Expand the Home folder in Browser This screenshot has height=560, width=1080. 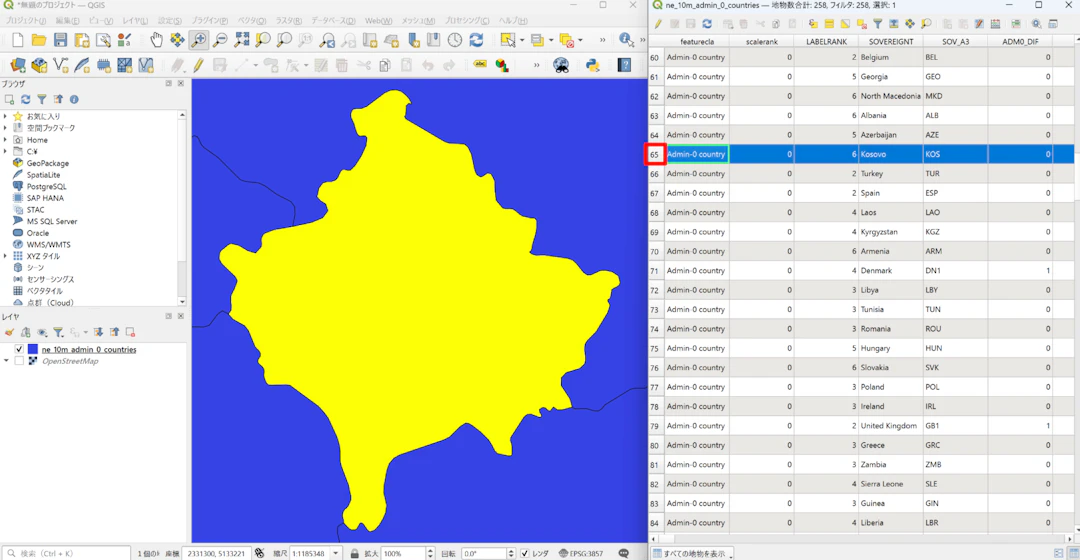[x=6, y=140]
